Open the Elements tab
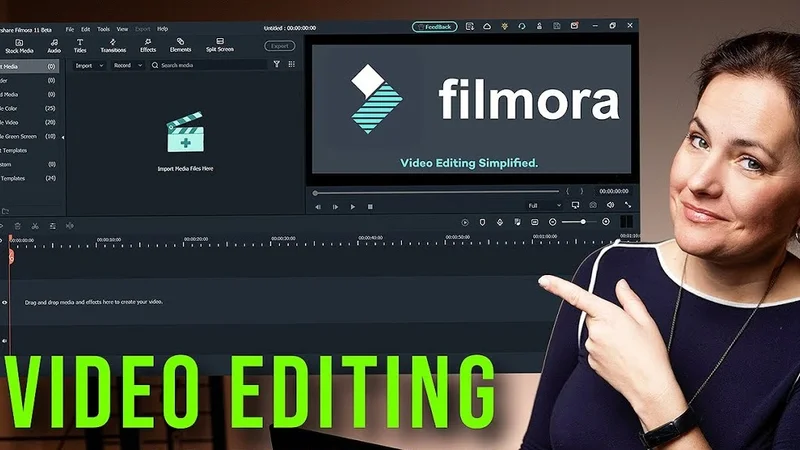 [x=180, y=46]
